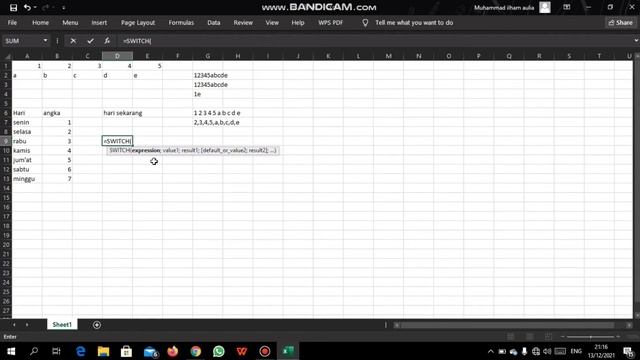Click zoom out minus button

[x=563, y=337]
